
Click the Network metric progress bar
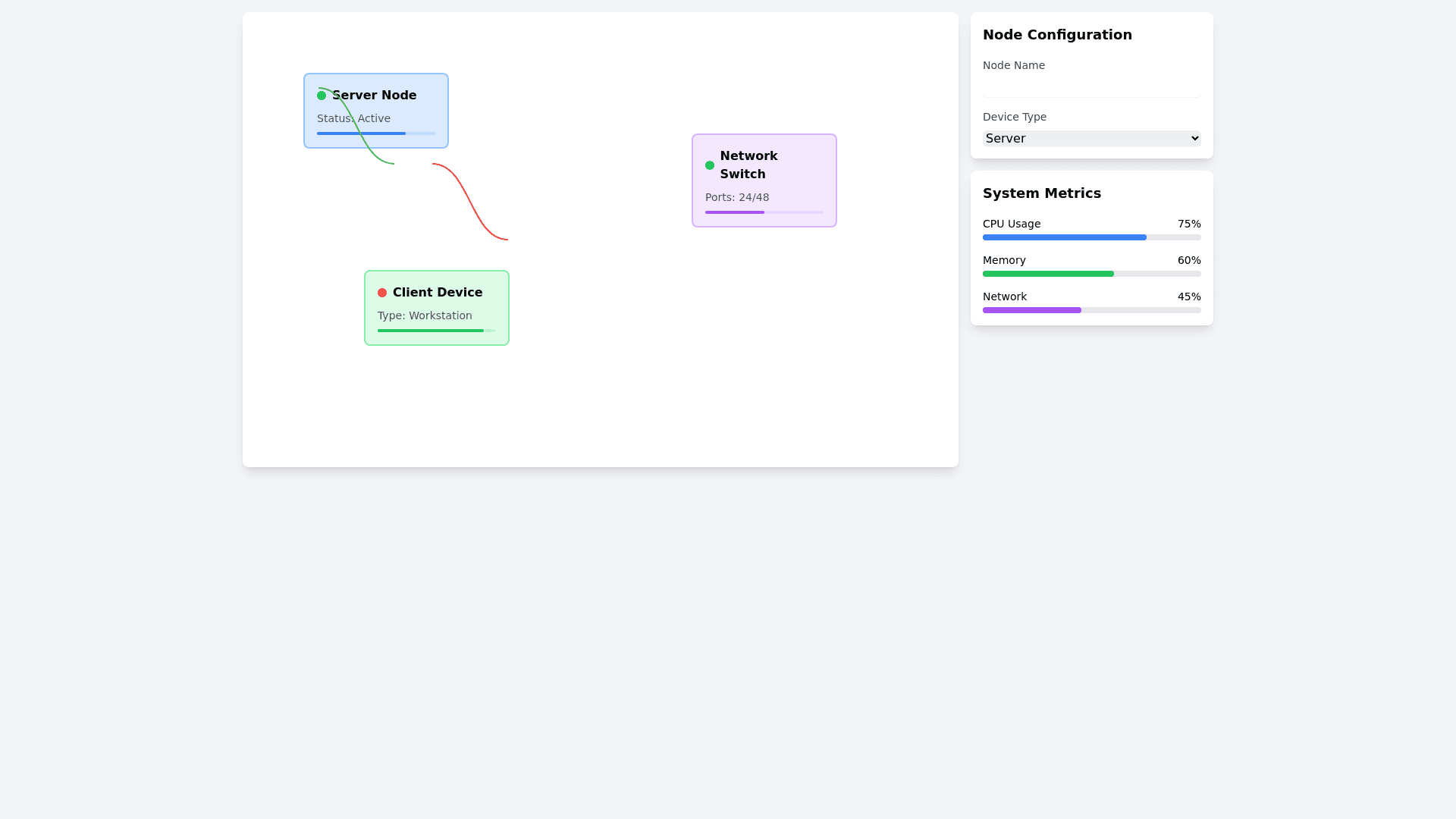(1091, 310)
